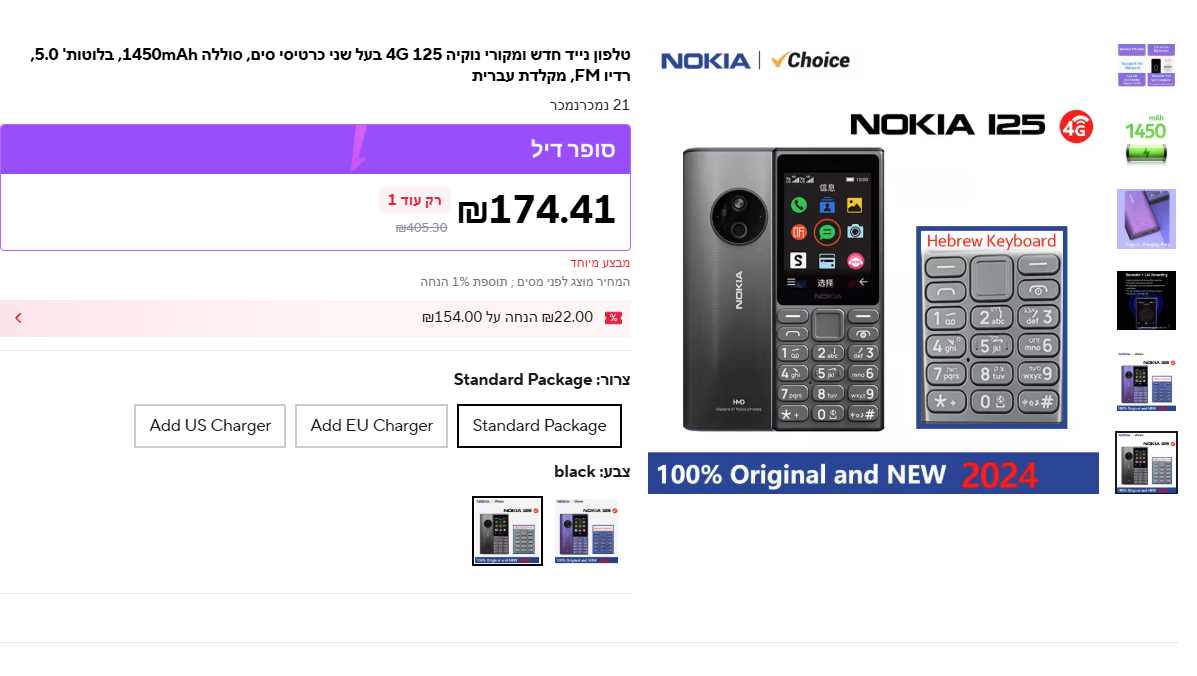1197x676 pixels.
Task: Expand the ₪22.00 discount coupon chevron
Action: (18, 318)
